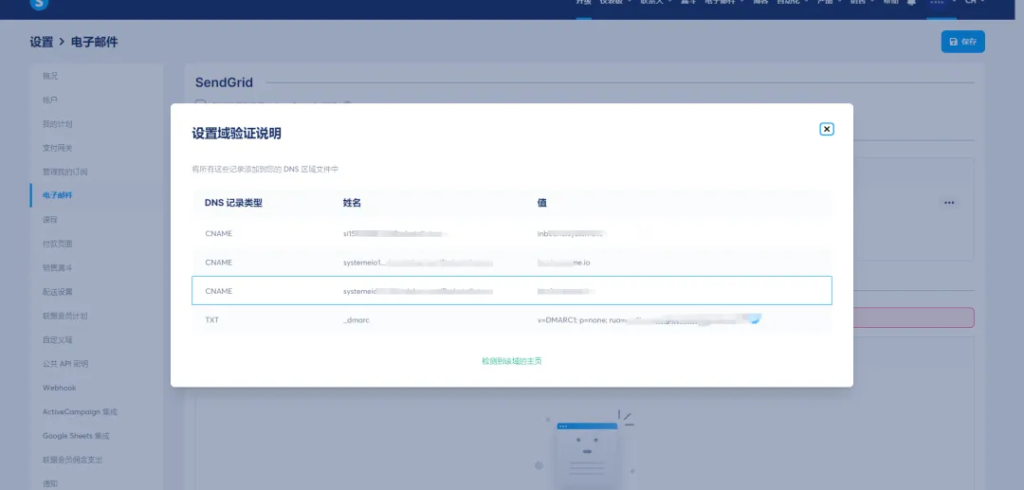Open 支付网关 in the settings sidebar
Screen dimensions: 1024x490
click(57, 148)
